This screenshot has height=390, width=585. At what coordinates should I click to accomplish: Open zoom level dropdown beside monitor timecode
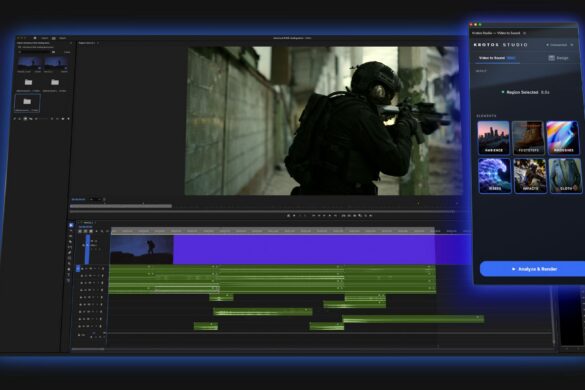(96, 199)
